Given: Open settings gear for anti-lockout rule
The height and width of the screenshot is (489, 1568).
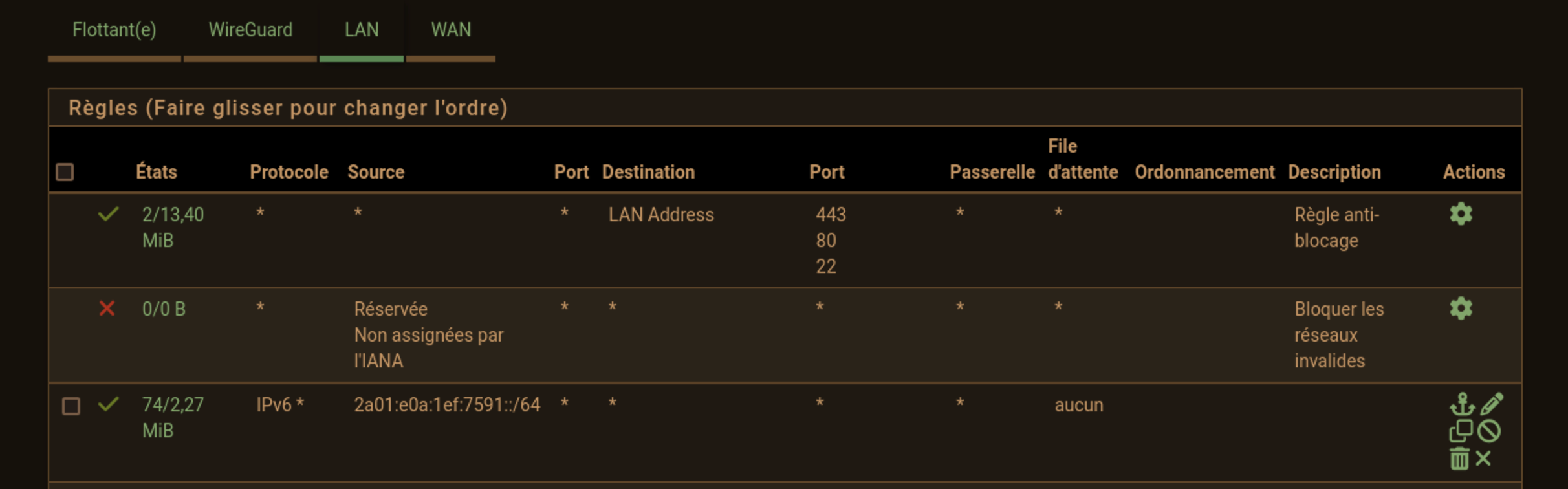Looking at the screenshot, I should click(x=1461, y=214).
